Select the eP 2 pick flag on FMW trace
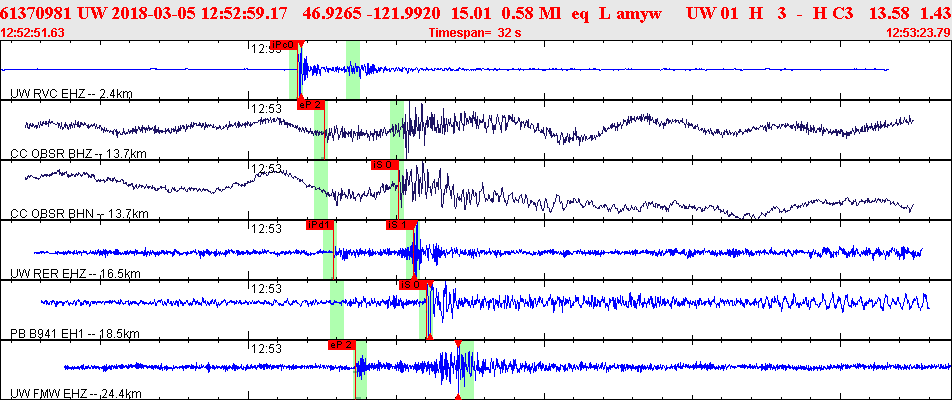The width and height of the screenshot is (952, 400). tap(341, 345)
